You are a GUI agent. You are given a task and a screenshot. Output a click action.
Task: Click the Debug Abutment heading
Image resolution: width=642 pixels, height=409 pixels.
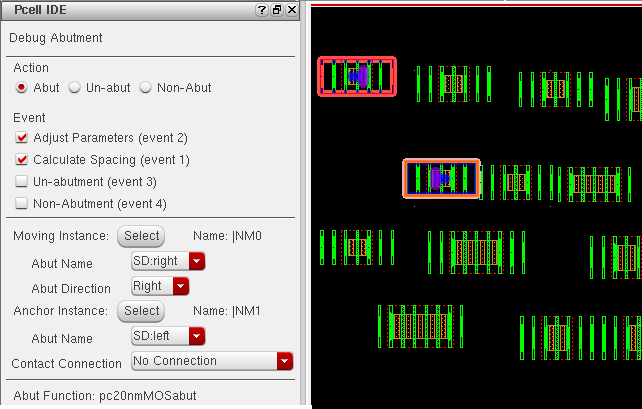[x=56, y=38]
